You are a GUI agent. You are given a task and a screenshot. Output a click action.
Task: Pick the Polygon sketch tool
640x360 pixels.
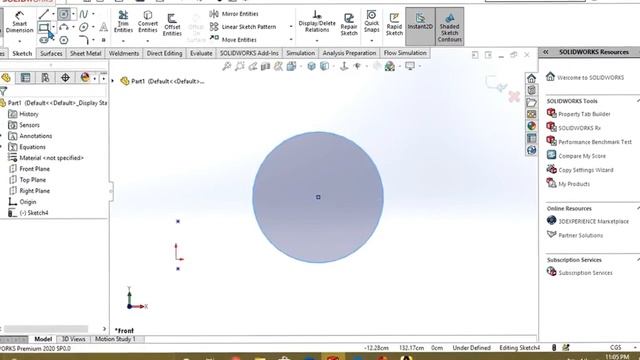[x=64, y=40]
